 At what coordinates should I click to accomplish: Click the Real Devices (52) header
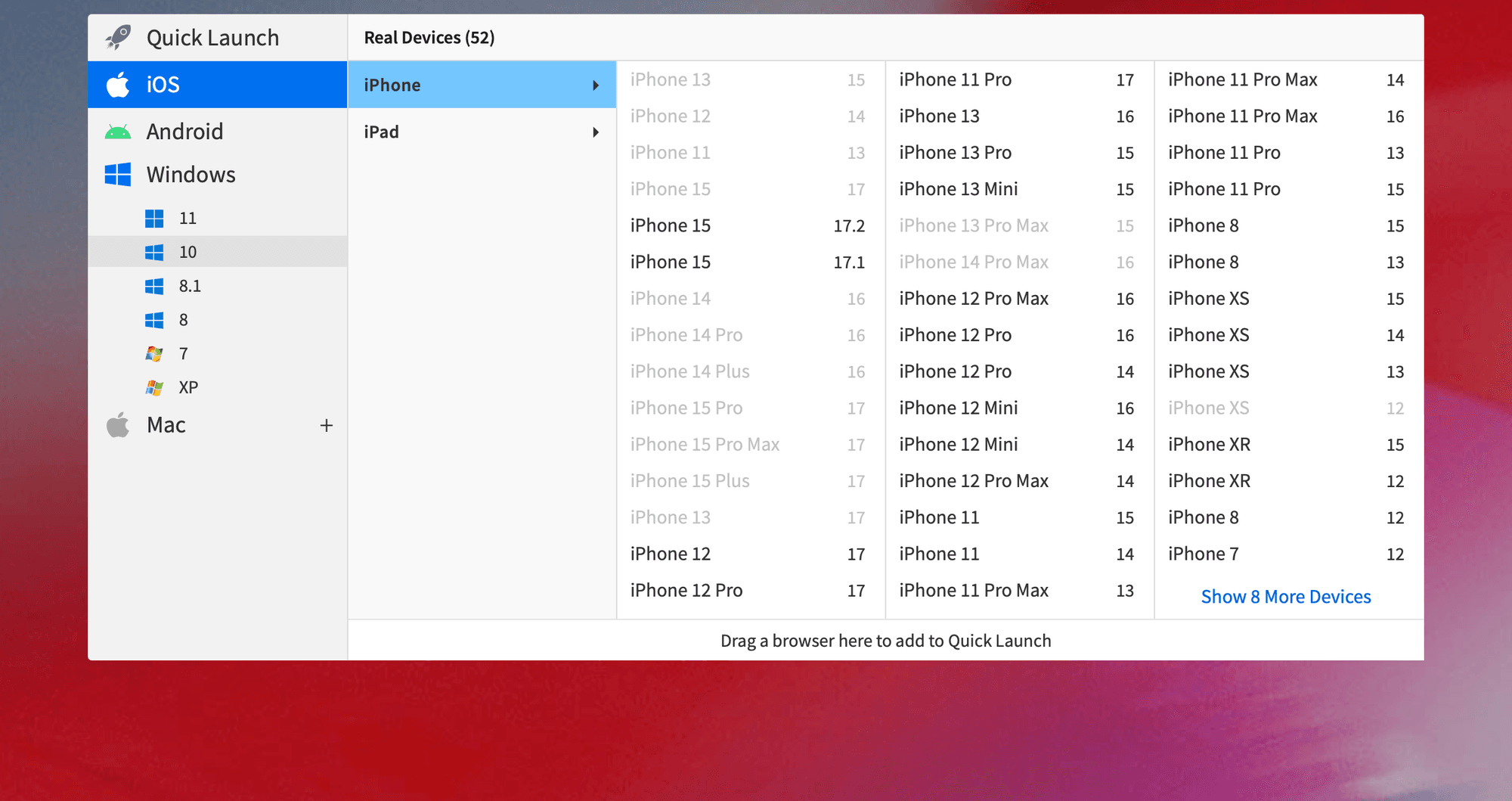tap(429, 38)
